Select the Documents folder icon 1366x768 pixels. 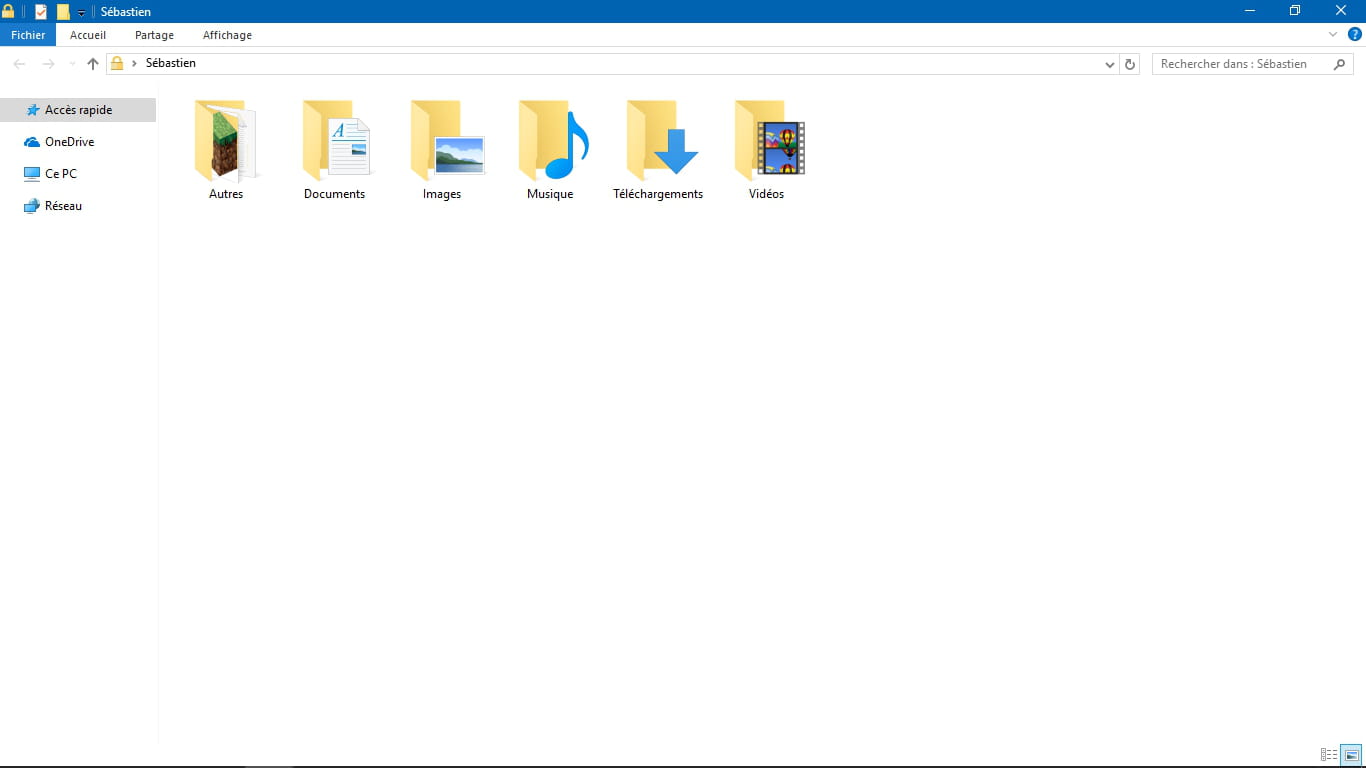point(336,140)
